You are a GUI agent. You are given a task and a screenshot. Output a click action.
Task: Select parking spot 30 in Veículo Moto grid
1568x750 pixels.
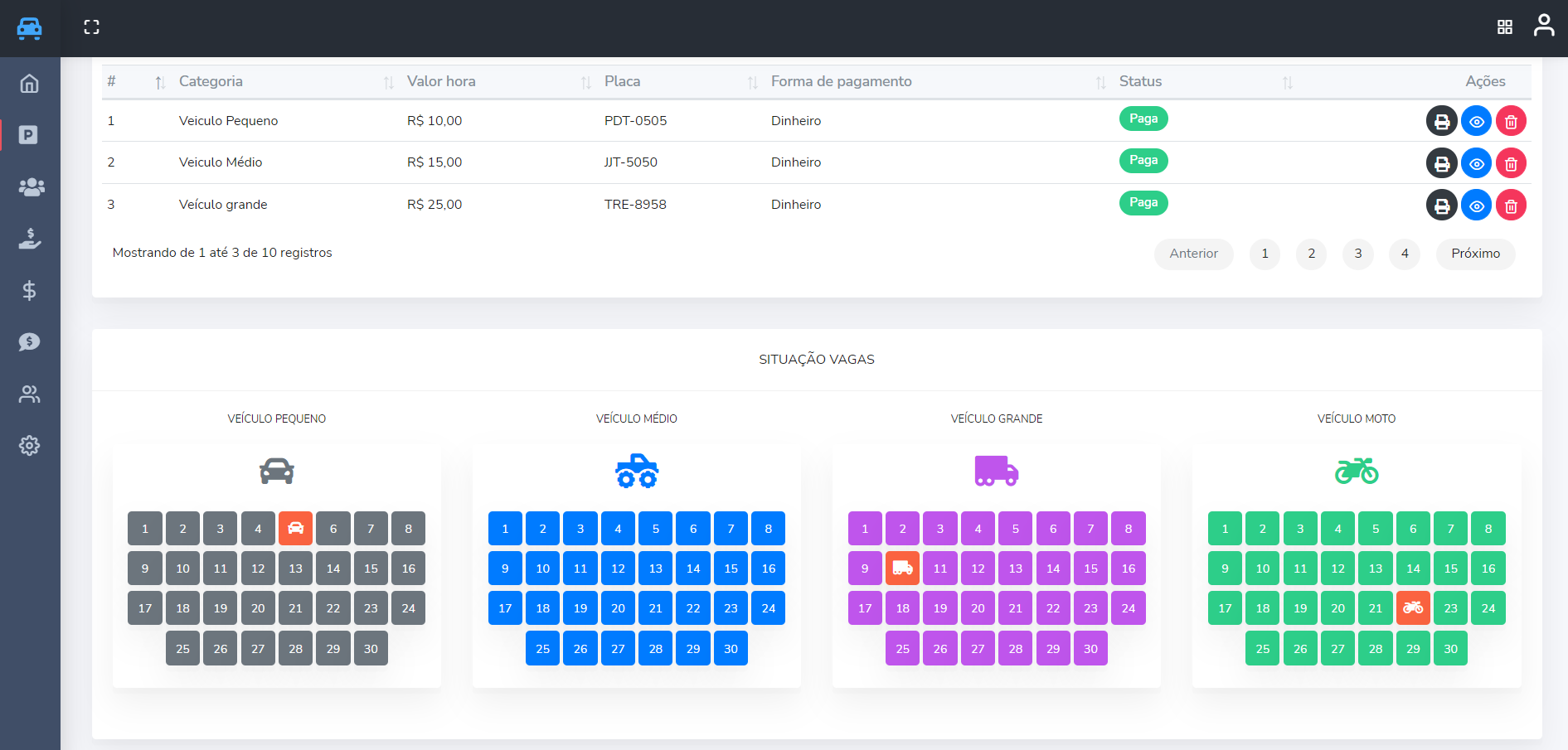pos(1450,648)
